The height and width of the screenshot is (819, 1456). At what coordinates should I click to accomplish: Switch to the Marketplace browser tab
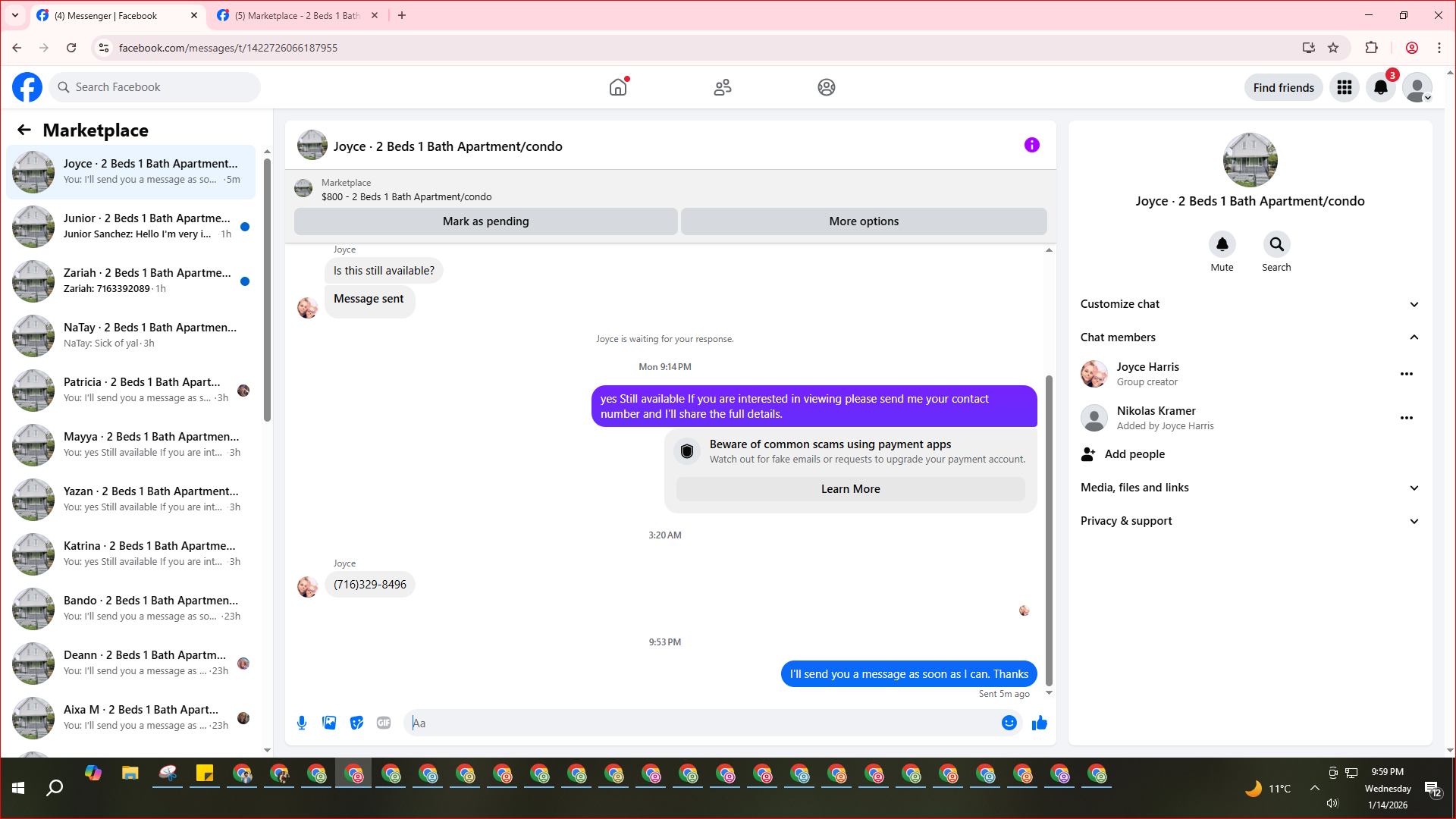click(x=297, y=15)
